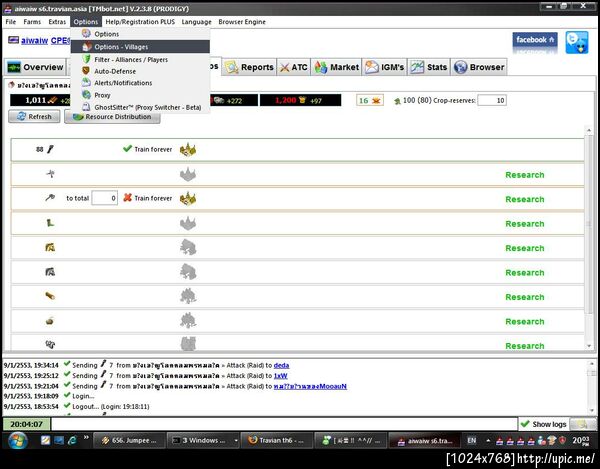The image size is (600, 469).
Task: Click the CPE alliance link
Action: pos(61,40)
